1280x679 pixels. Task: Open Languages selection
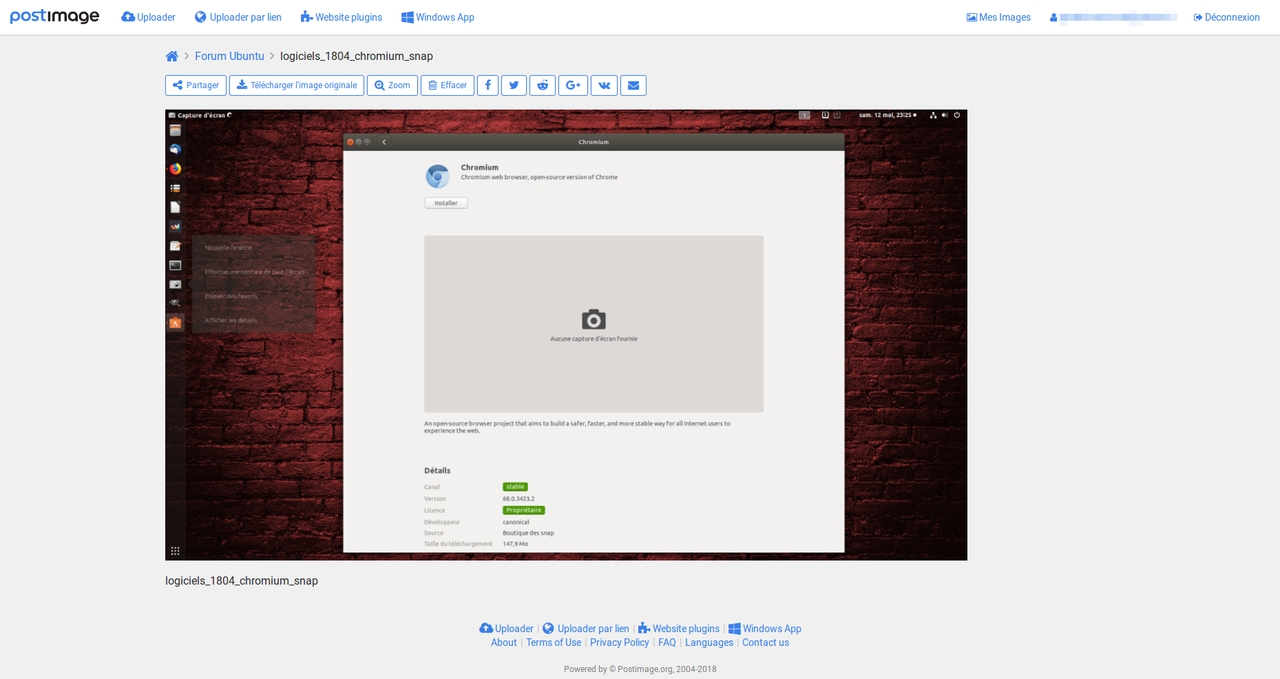(x=709, y=642)
